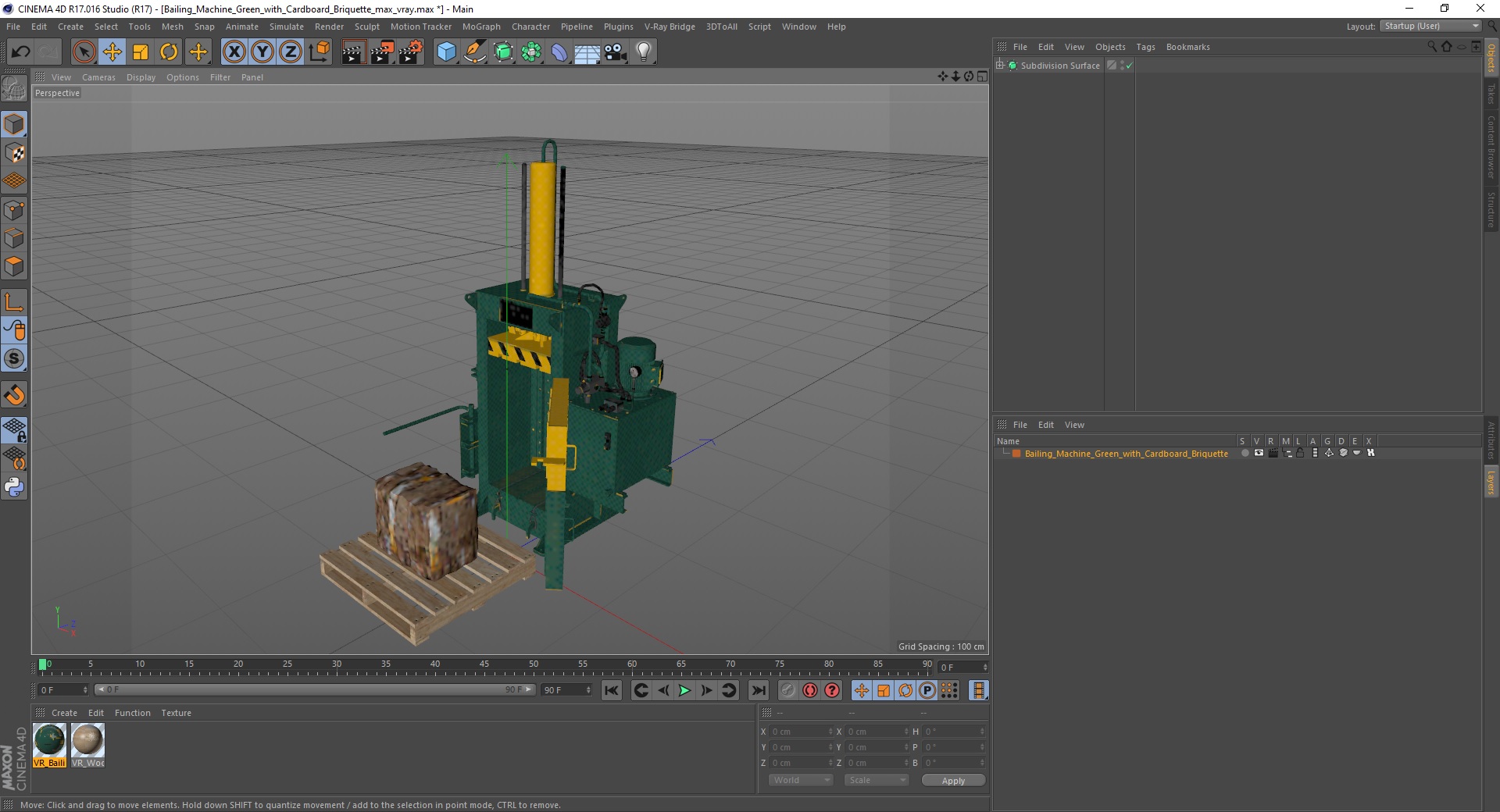Switch to Texture mode icon
Screen dimensions: 1500x812
(14, 153)
